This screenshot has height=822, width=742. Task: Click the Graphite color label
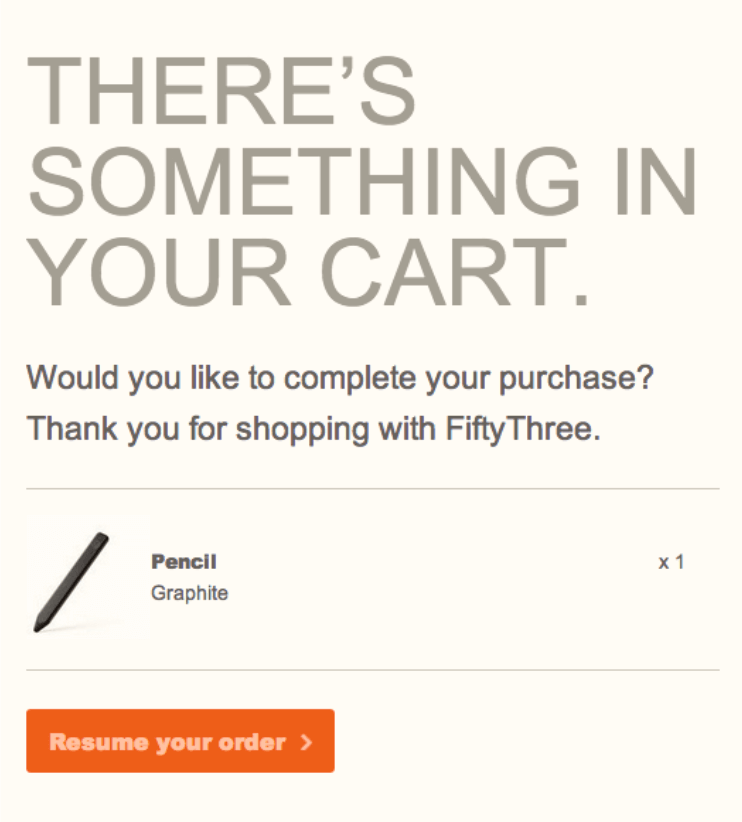pyautogui.click(x=189, y=593)
